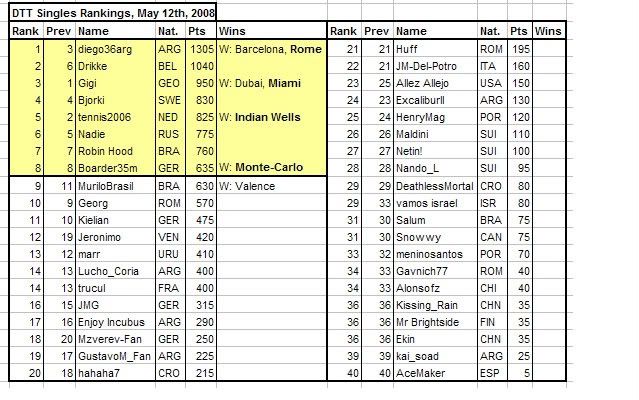
Task: Select the Jeronimo nationality cell VEN
Action: pyautogui.click(x=171, y=237)
